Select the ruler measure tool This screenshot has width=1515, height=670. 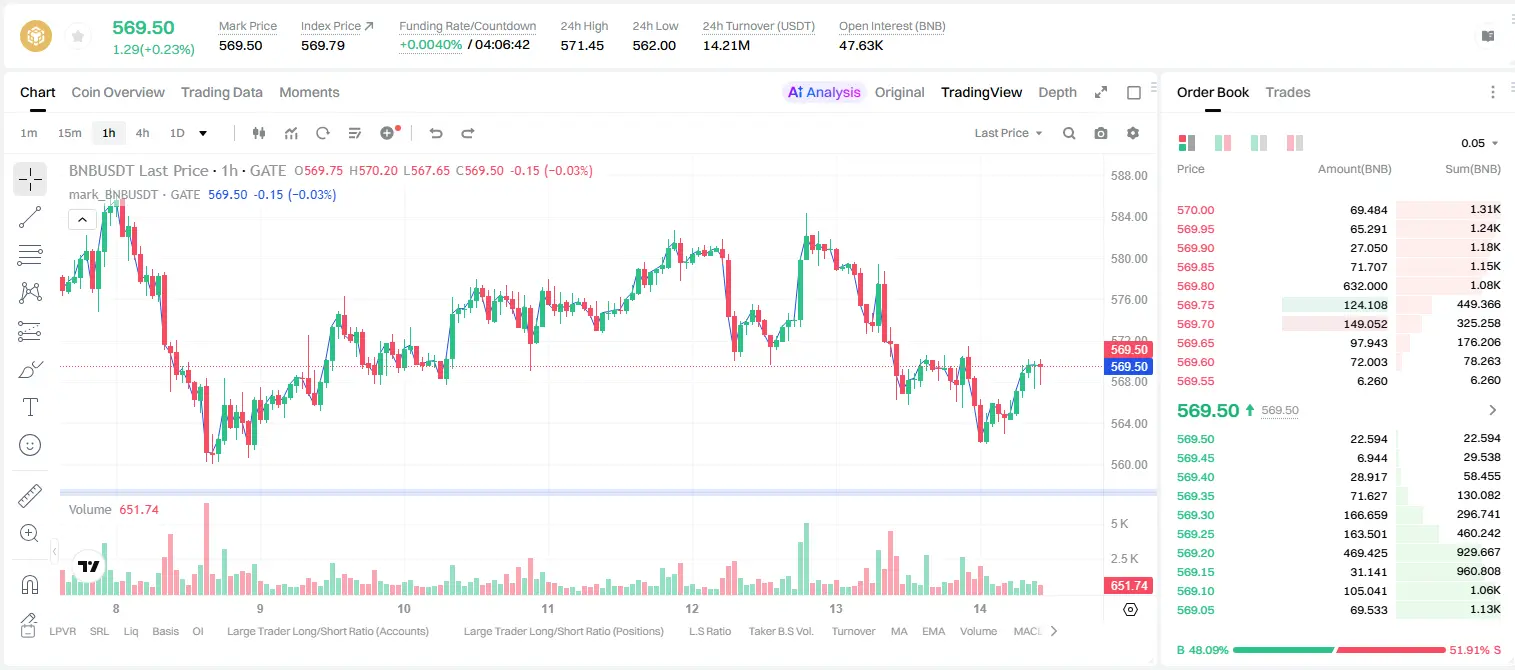click(30, 496)
